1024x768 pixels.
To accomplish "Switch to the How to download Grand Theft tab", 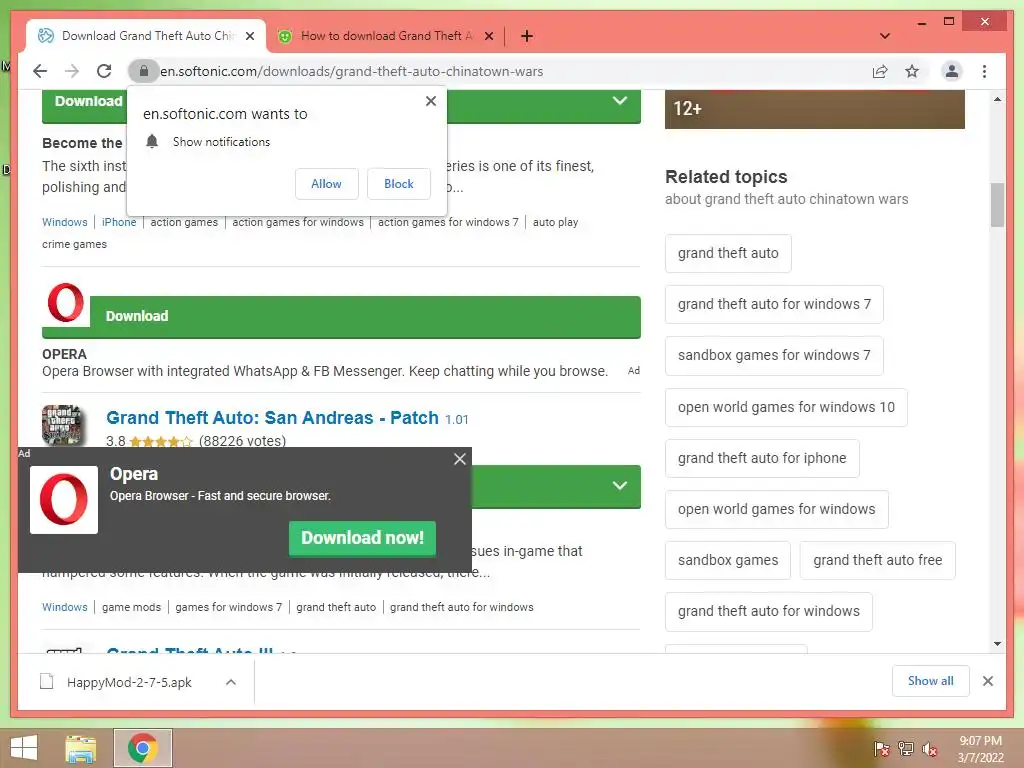I will click(385, 36).
